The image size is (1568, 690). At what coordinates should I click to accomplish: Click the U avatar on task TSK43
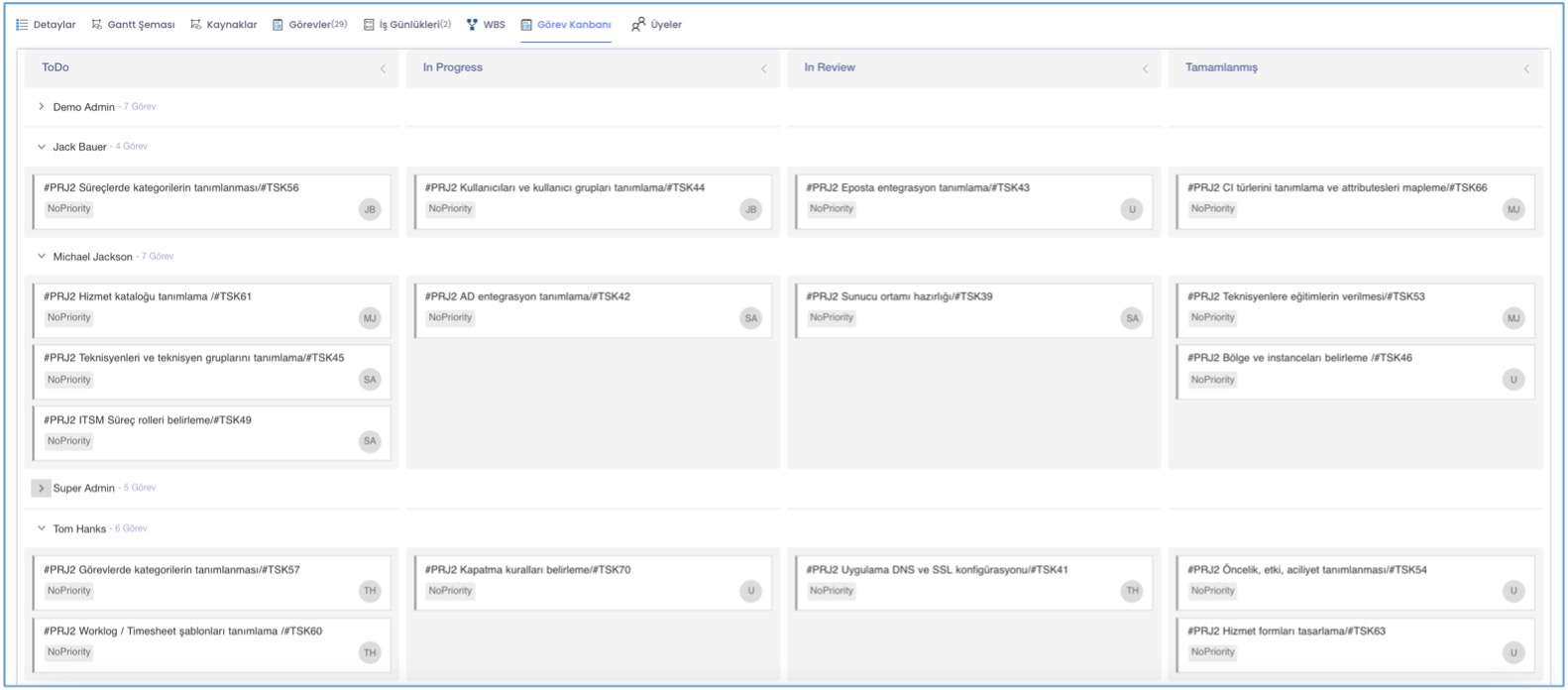point(1132,209)
